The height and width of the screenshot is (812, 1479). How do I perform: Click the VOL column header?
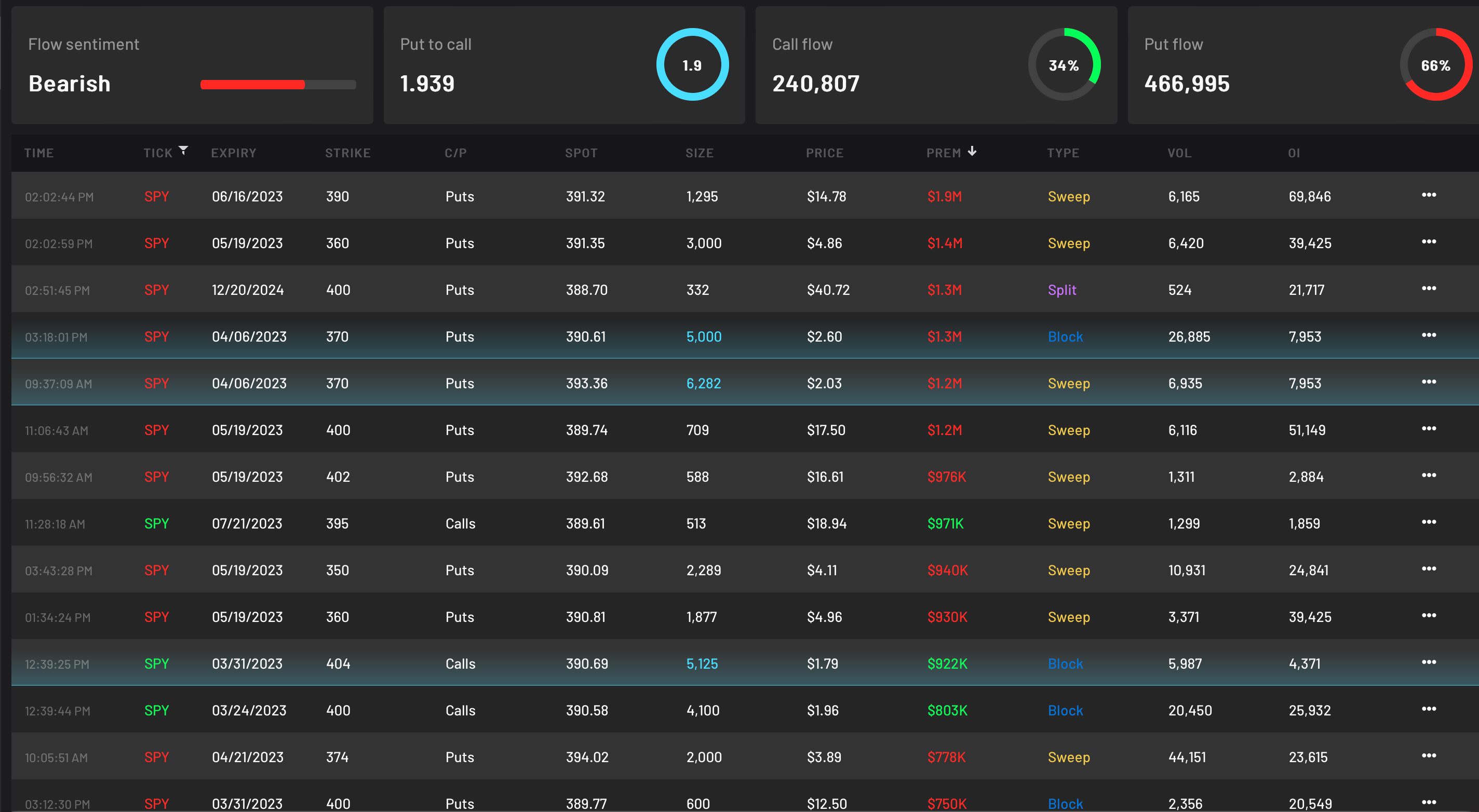tap(1179, 153)
